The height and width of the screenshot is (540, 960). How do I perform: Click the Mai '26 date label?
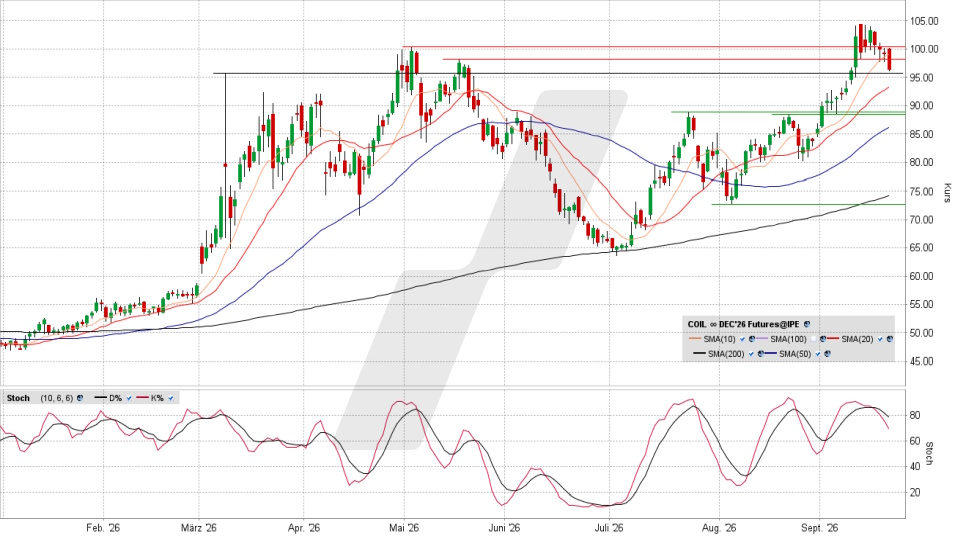[404, 528]
